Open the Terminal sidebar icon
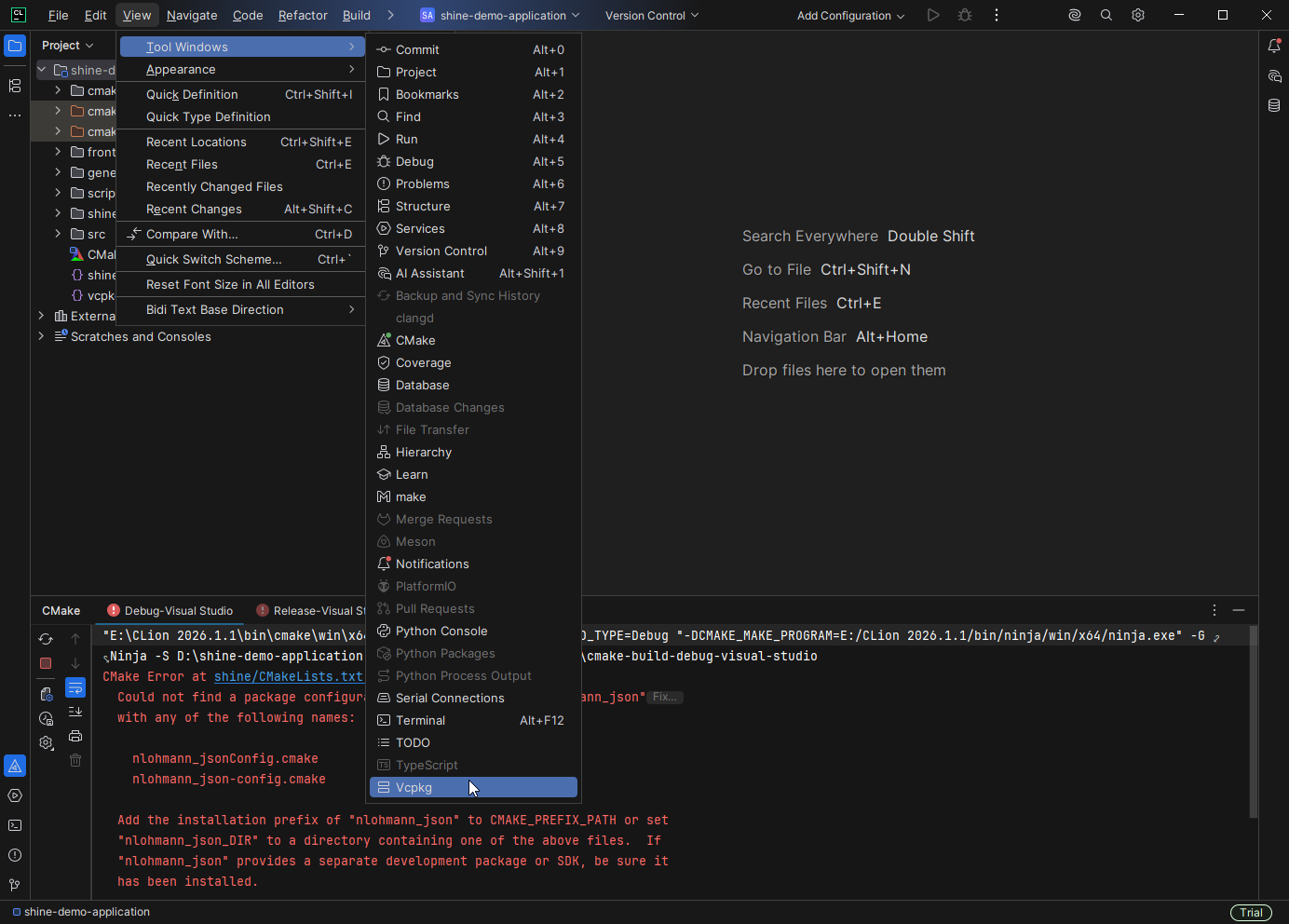Image resolution: width=1289 pixels, height=924 pixels. 15,825
